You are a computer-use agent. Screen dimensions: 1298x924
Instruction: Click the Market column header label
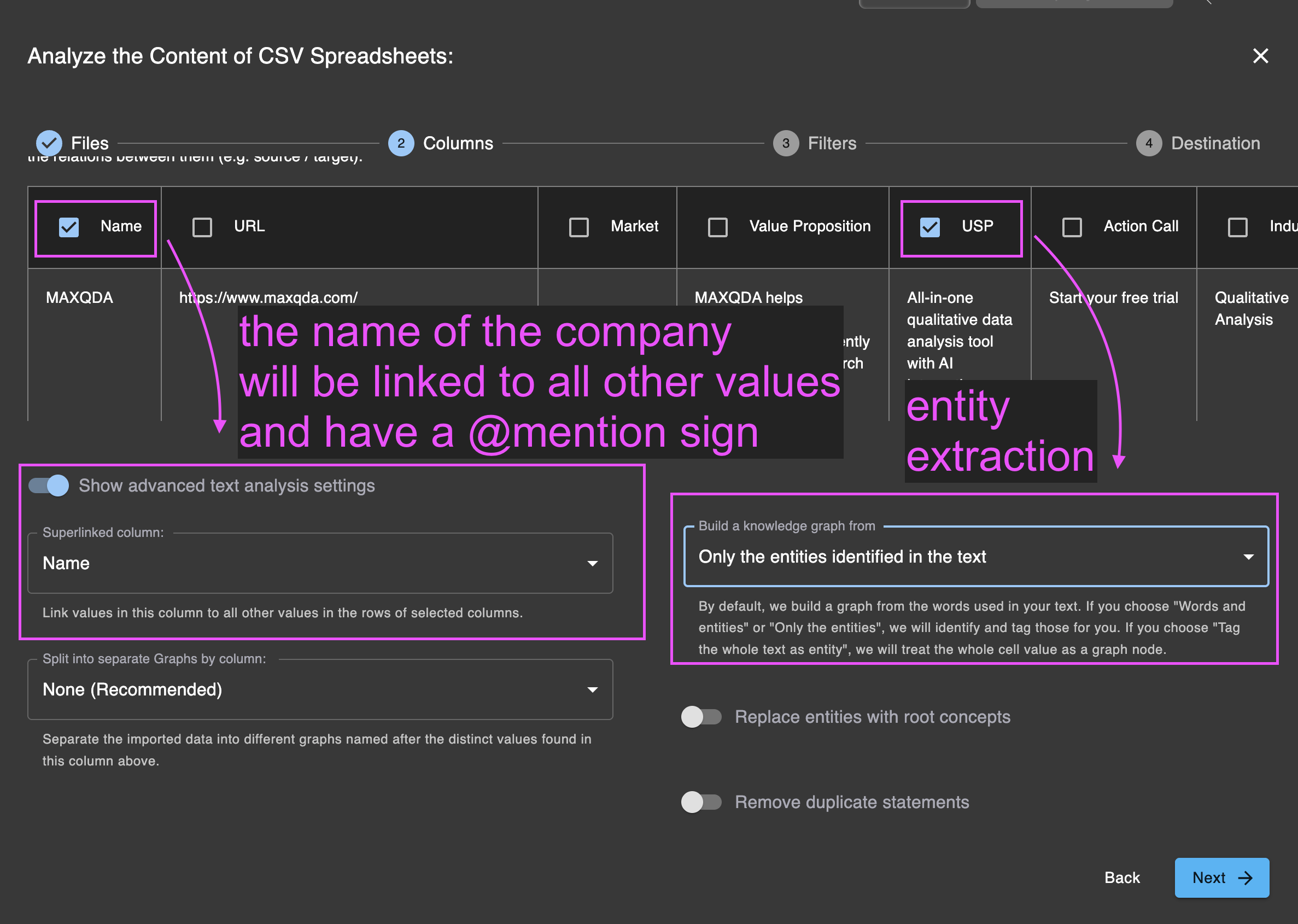coord(634,226)
